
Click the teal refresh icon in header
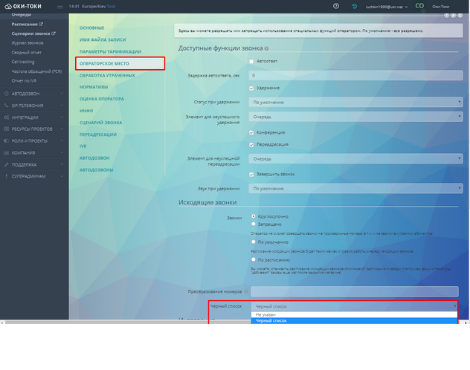tap(354, 6)
